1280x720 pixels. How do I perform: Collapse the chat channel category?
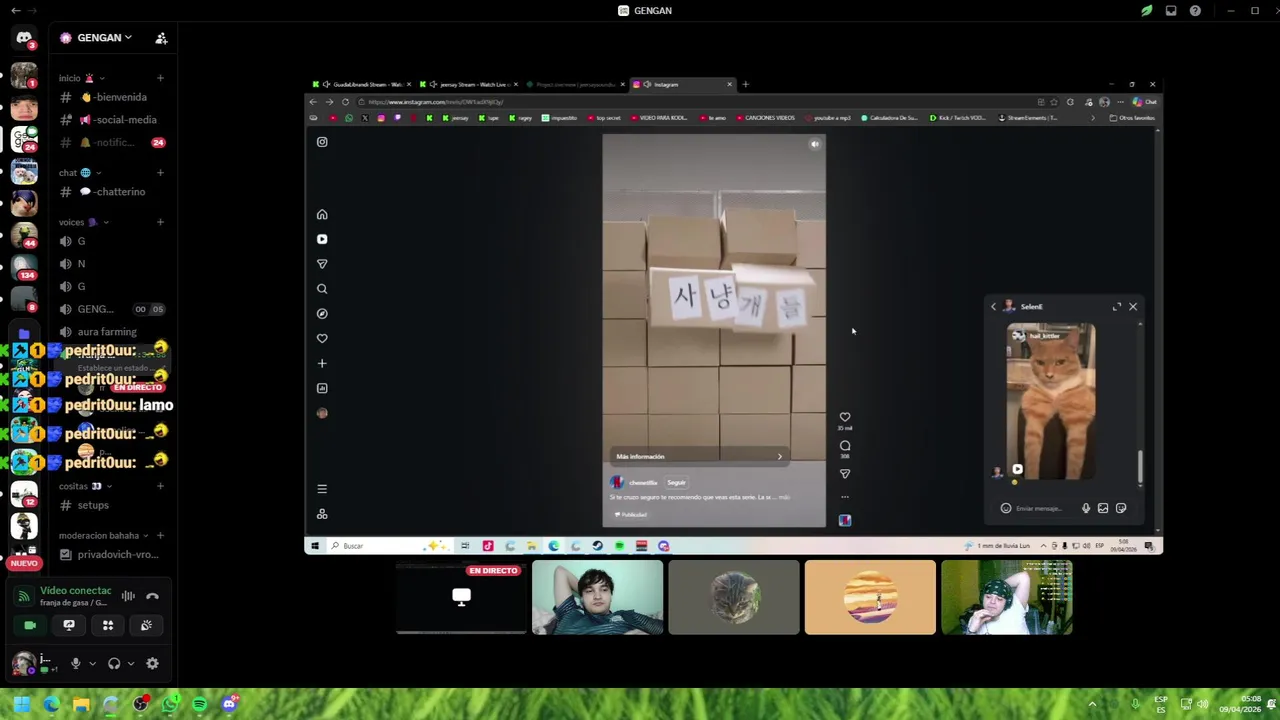pyautogui.click(x=79, y=173)
